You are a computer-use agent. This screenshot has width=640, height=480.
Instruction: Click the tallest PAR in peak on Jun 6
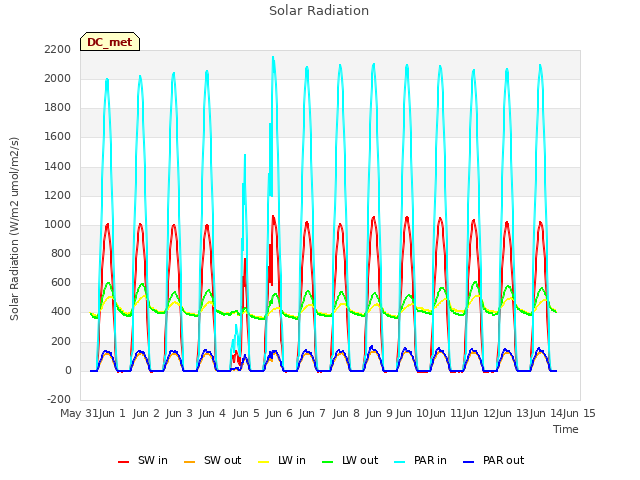pos(273,58)
